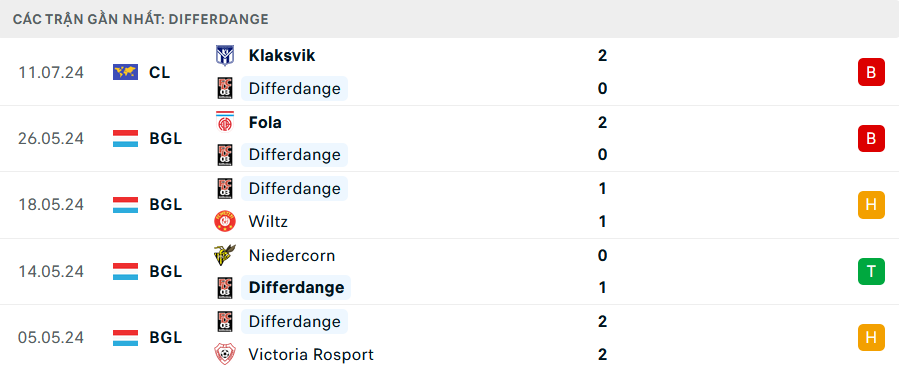Click red B result badge for Fola match
The width and height of the screenshot is (899, 378).
coord(871,139)
